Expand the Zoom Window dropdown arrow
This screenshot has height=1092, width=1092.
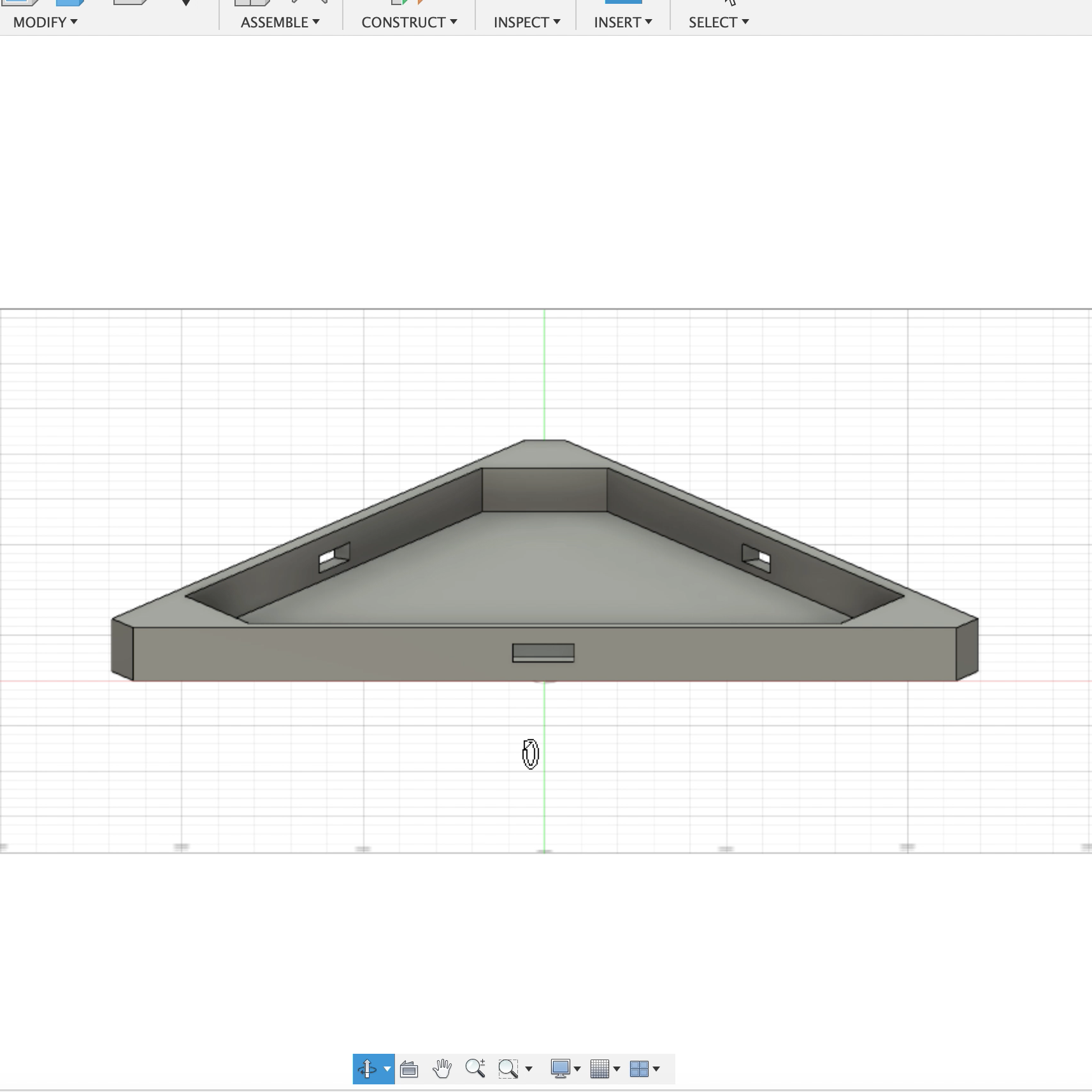(529, 1068)
